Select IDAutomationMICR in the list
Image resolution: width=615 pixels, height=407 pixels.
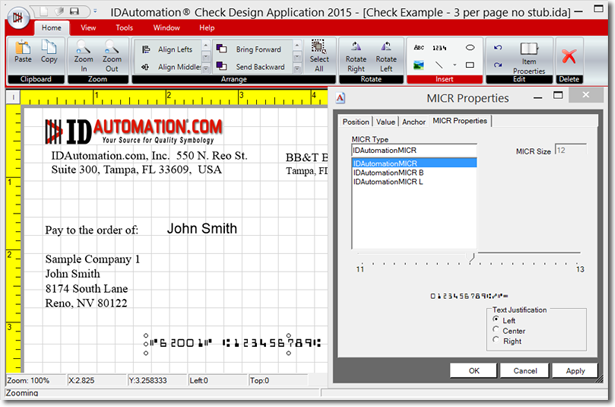(x=414, y=163)
